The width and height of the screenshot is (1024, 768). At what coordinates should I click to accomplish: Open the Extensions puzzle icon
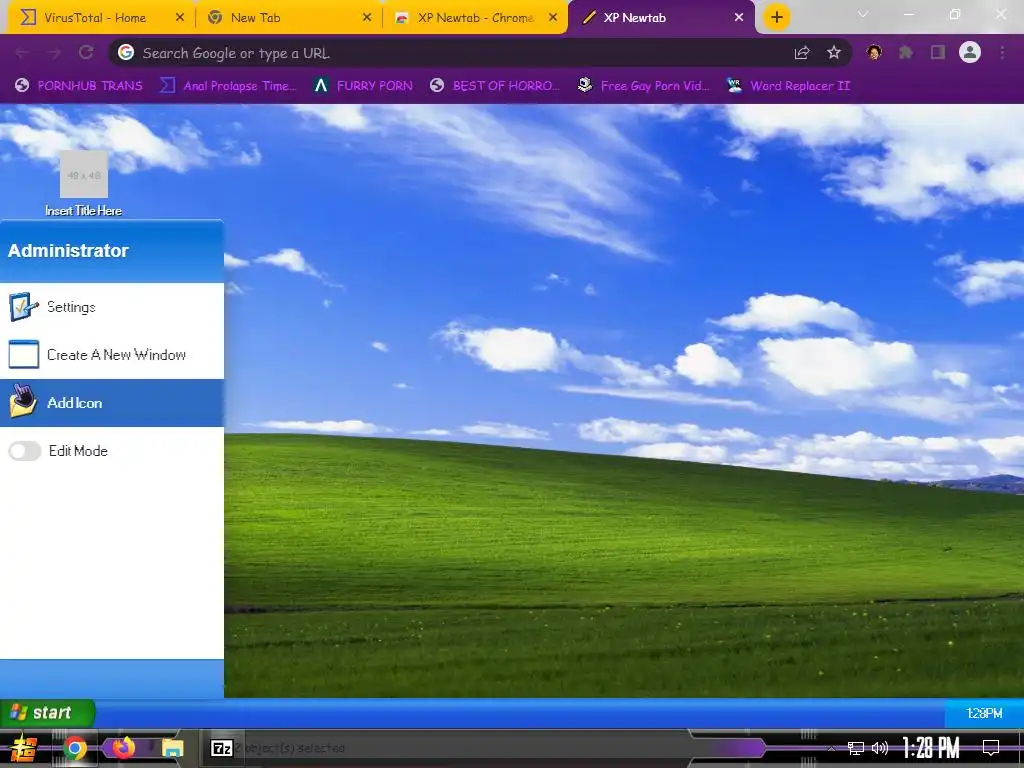pyautogui.click(x=905, y=52)
